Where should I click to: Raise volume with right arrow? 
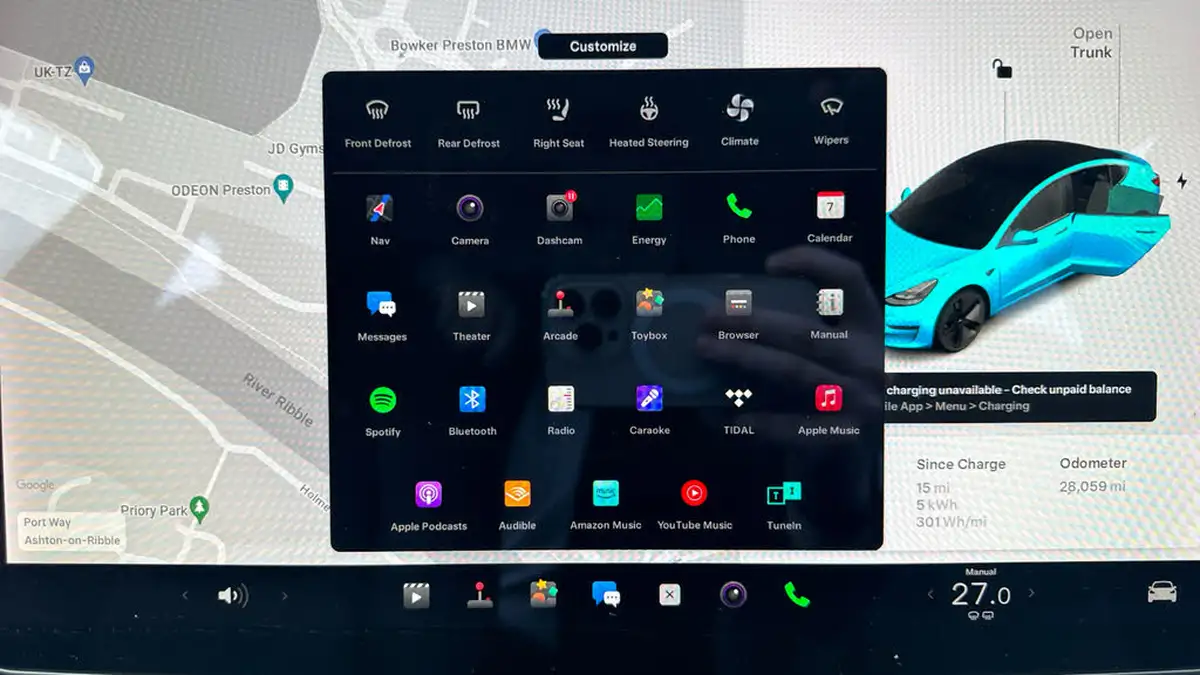click(284, 596)
